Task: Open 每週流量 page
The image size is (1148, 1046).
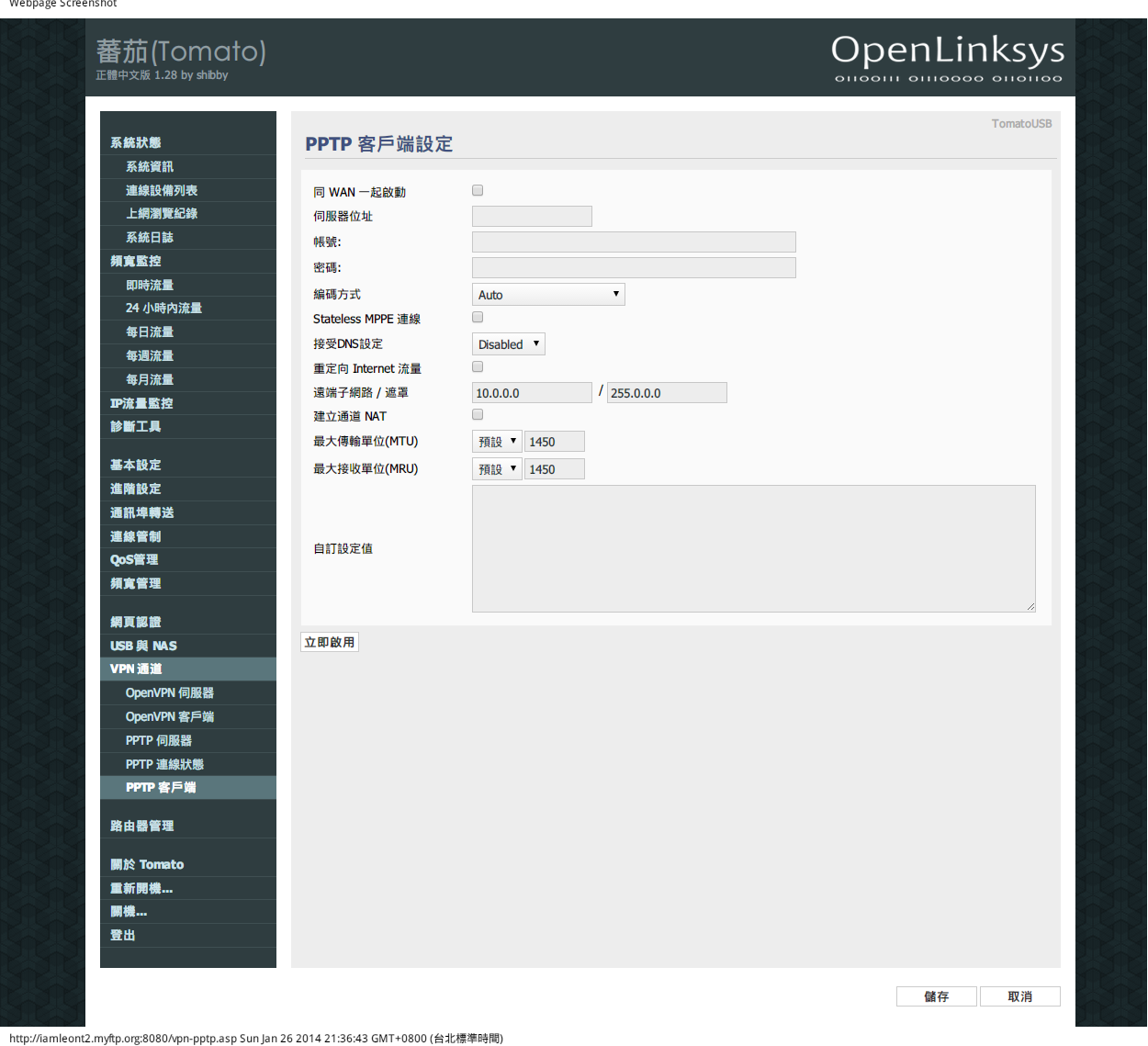Action: 188,356
